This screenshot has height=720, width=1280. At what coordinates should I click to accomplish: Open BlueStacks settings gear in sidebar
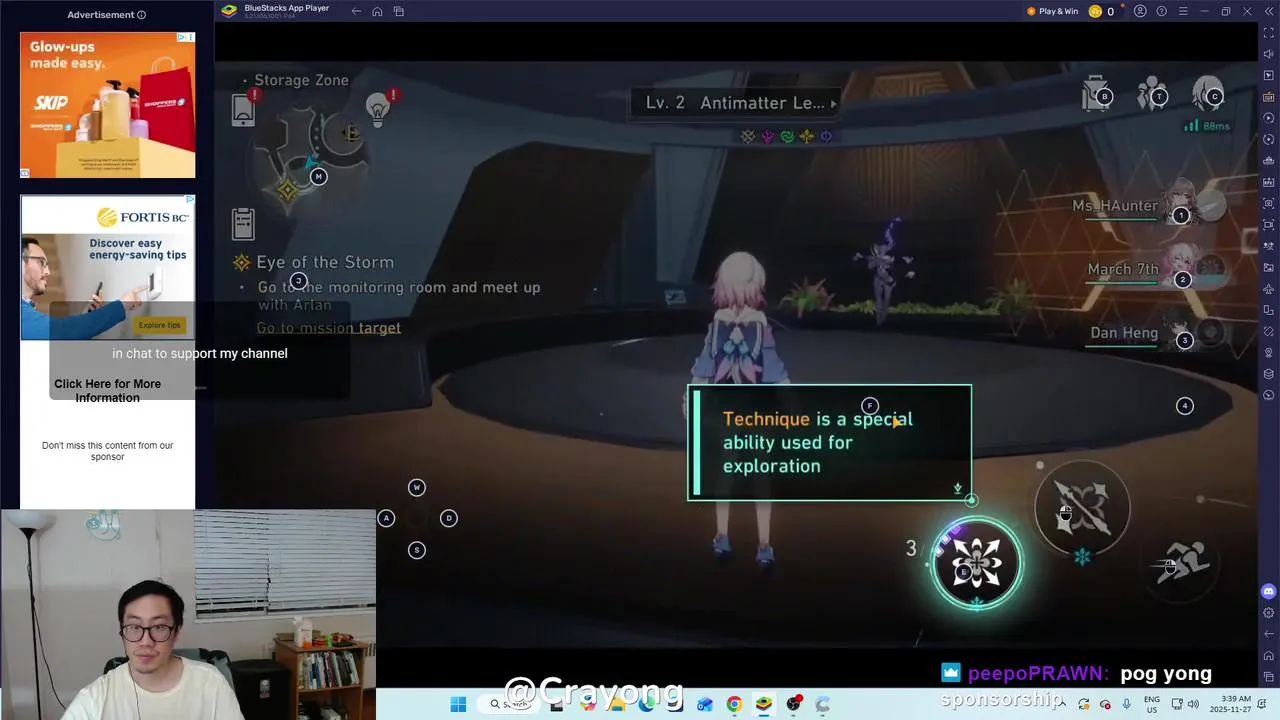1269,612
